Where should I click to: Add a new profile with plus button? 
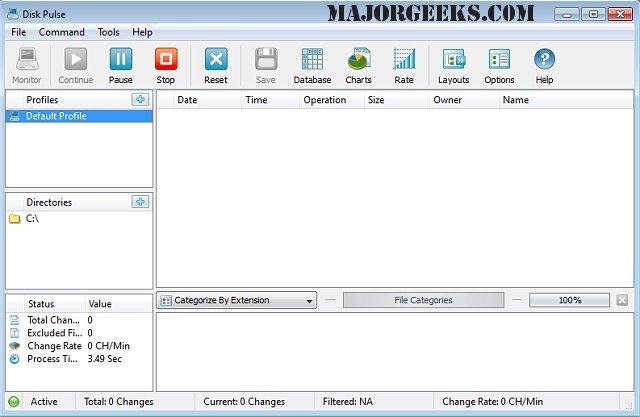point(140,100)
